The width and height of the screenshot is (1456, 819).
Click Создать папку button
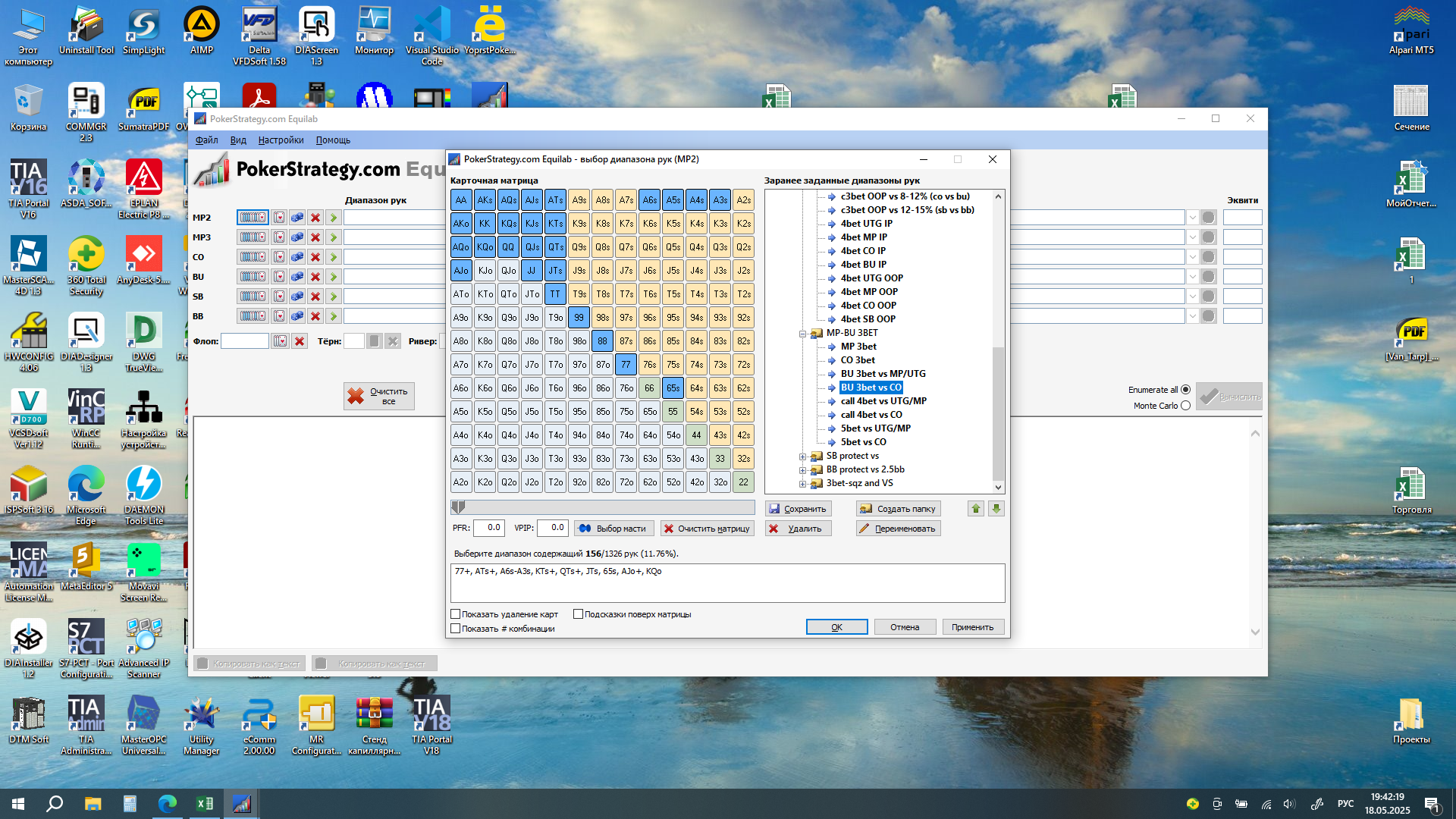coord(899,509)
